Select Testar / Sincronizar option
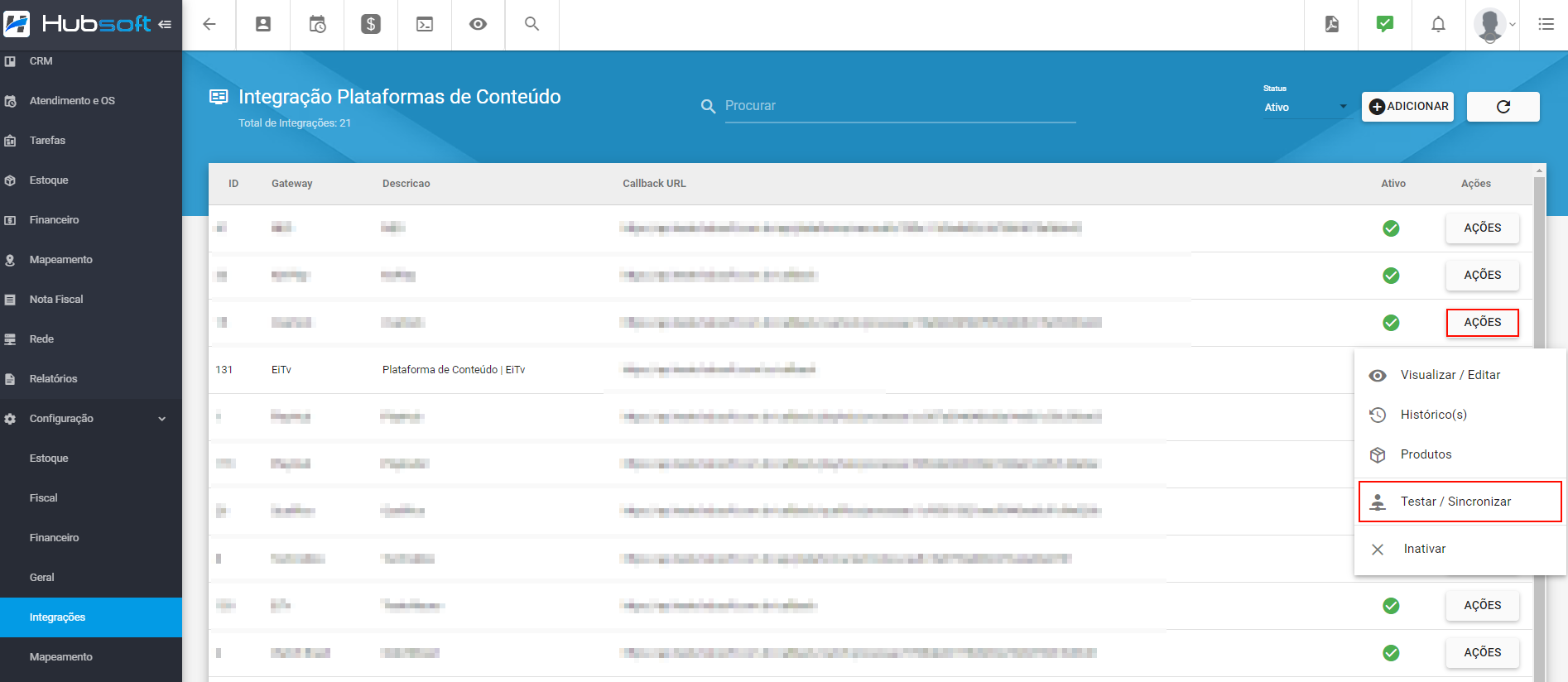The image size is (1568, 682). pyautogui.click(x=1460, y=502)
